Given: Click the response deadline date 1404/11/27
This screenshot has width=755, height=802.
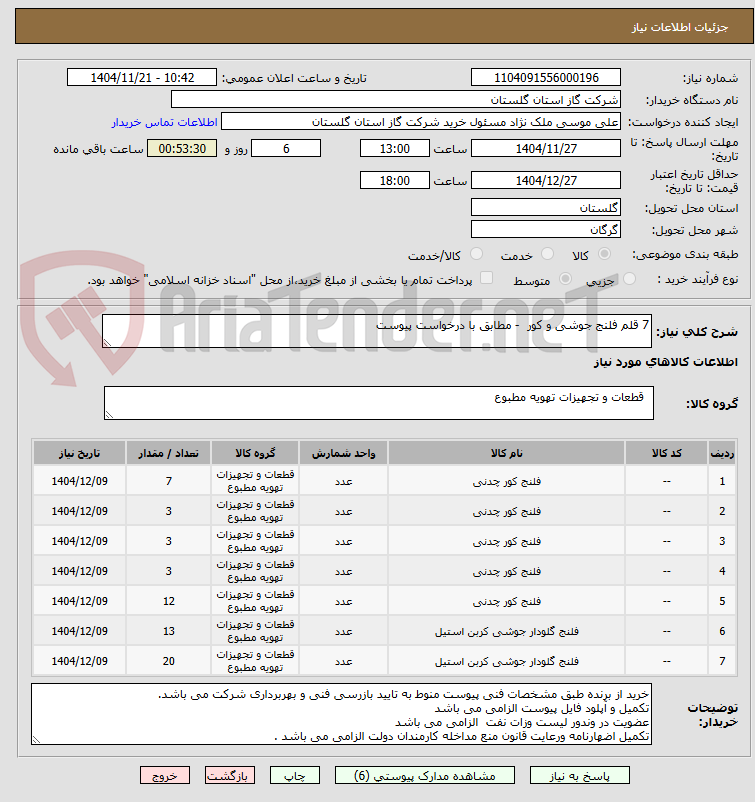Looking at the screenshot, I should tap(546, 148).
